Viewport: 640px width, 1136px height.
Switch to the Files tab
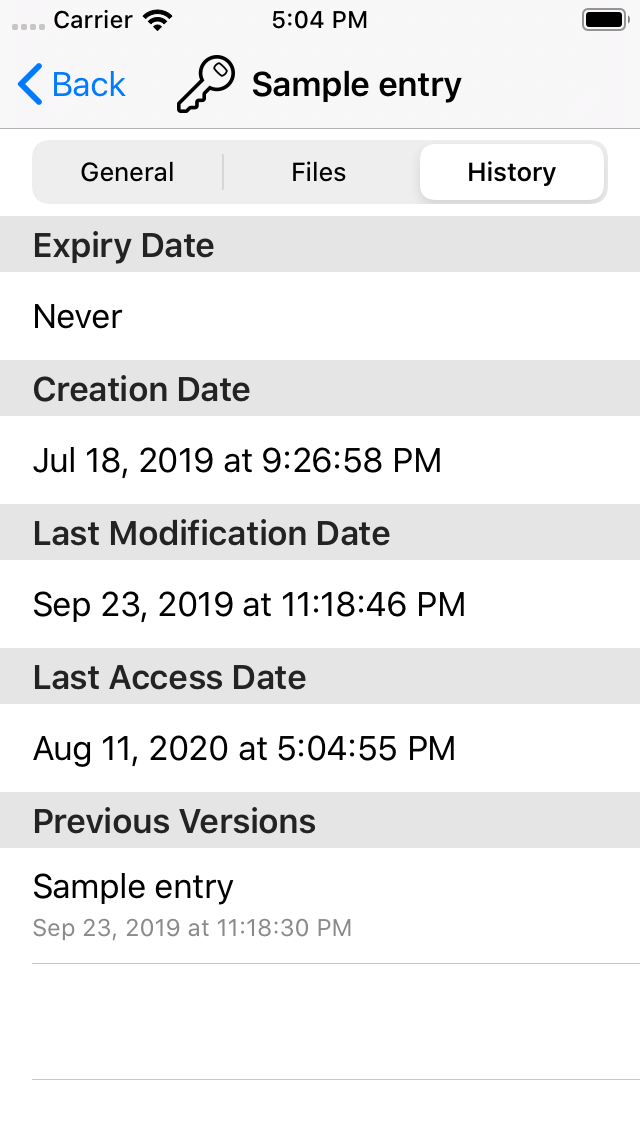(318, 172)
